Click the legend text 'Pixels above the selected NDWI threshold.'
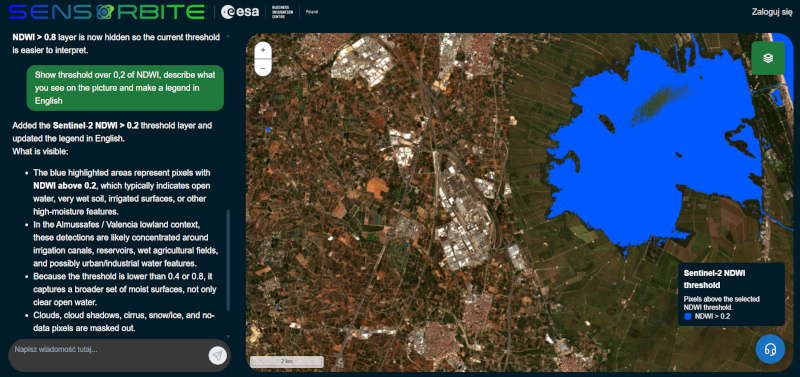The height and width of the screenshot is (377, 800). click(722, 303)
